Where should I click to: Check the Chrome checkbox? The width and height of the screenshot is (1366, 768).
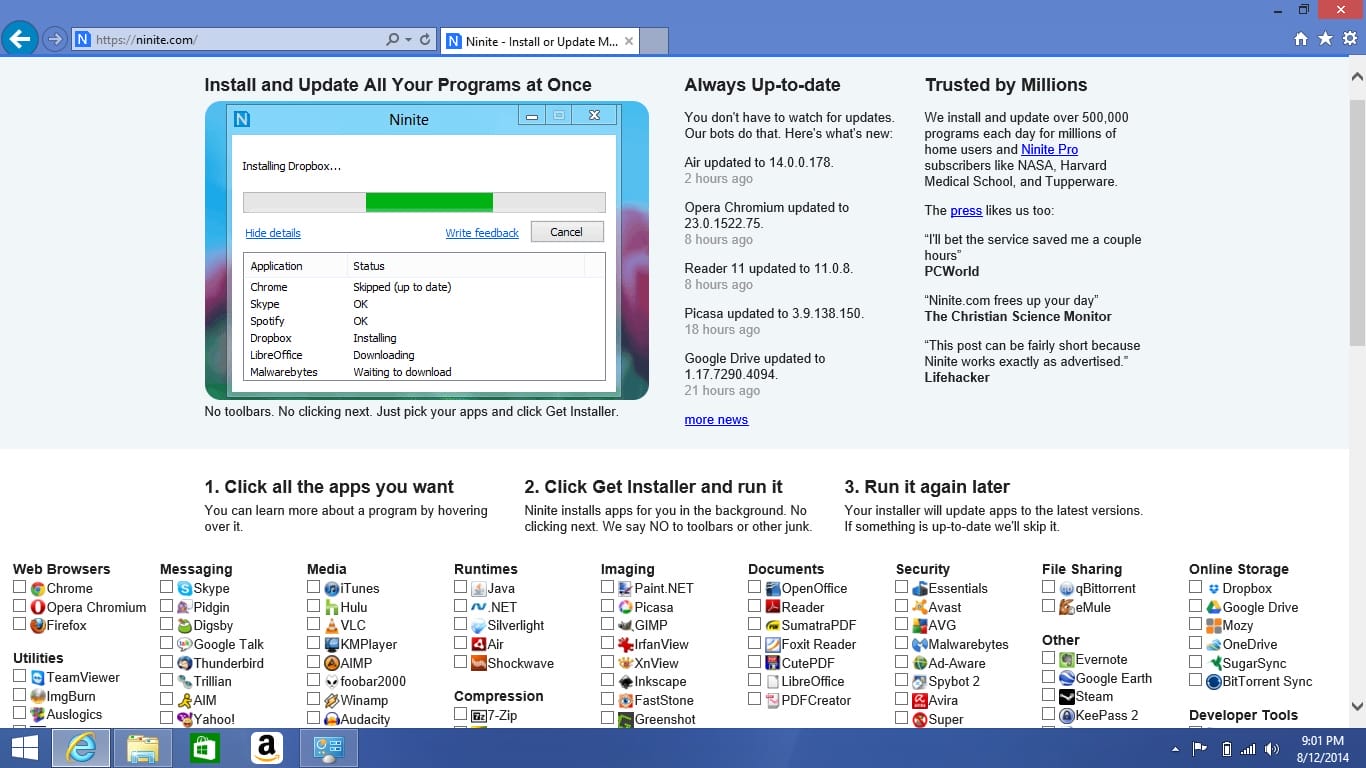click(x=20, y=588)
